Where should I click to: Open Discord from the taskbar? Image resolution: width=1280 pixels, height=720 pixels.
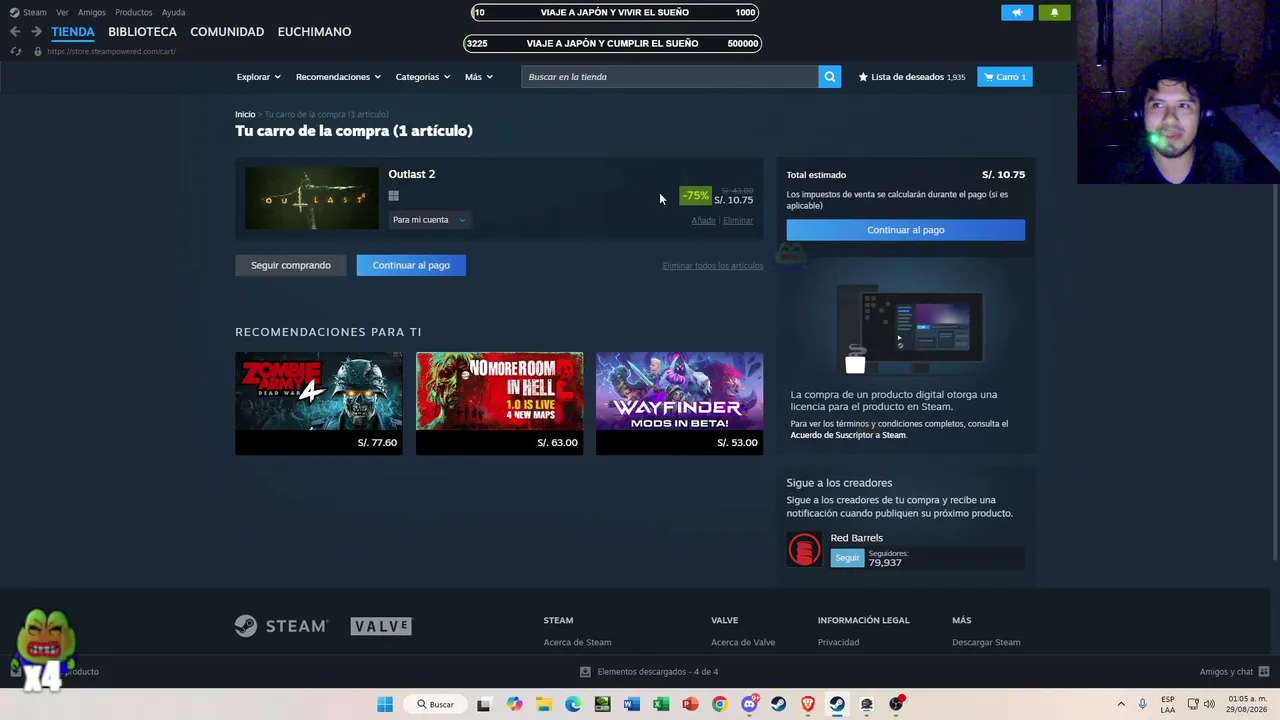tap(749, 704)
